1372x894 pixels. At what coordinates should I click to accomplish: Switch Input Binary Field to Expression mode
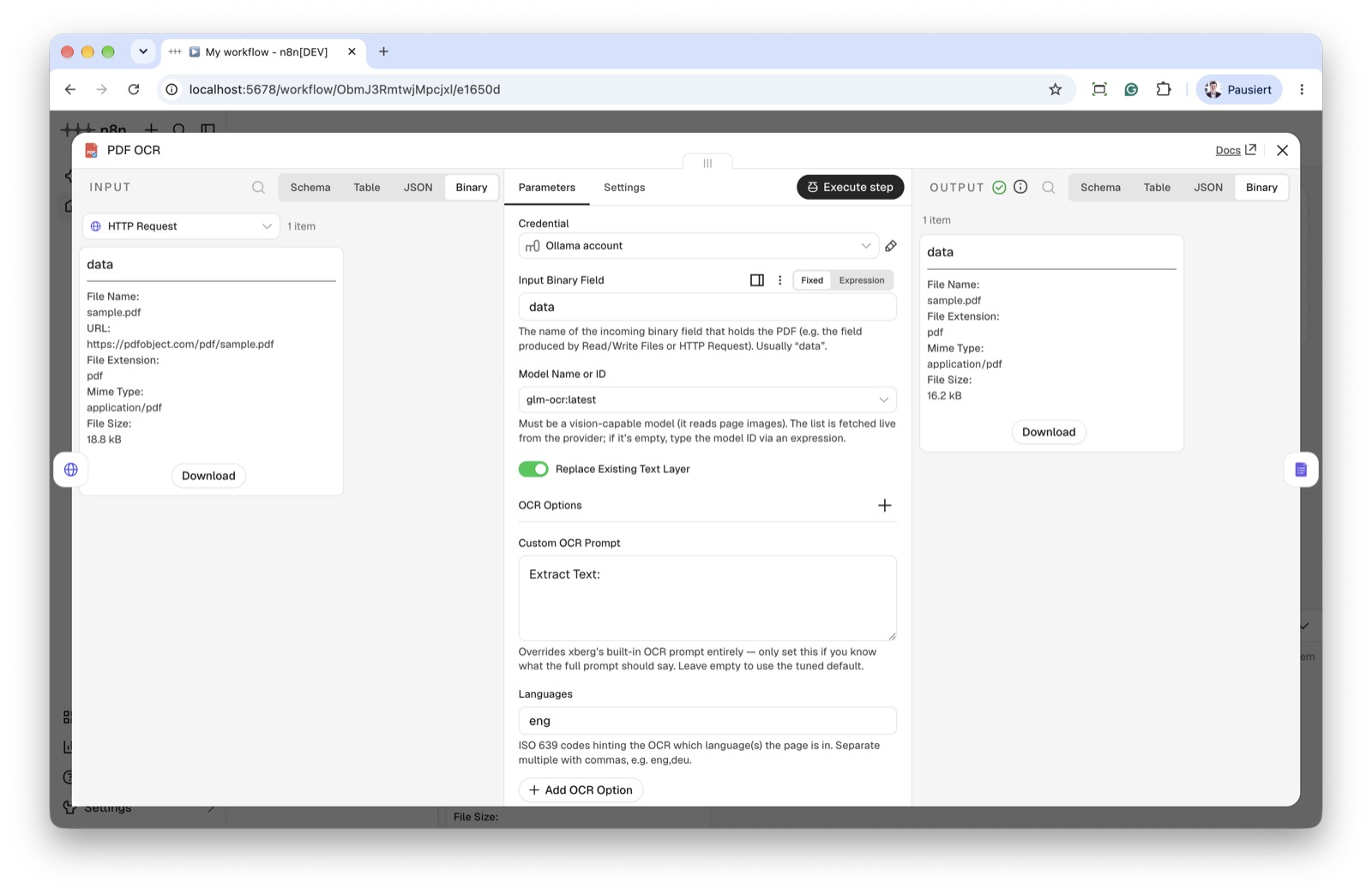tap(861, 280)
